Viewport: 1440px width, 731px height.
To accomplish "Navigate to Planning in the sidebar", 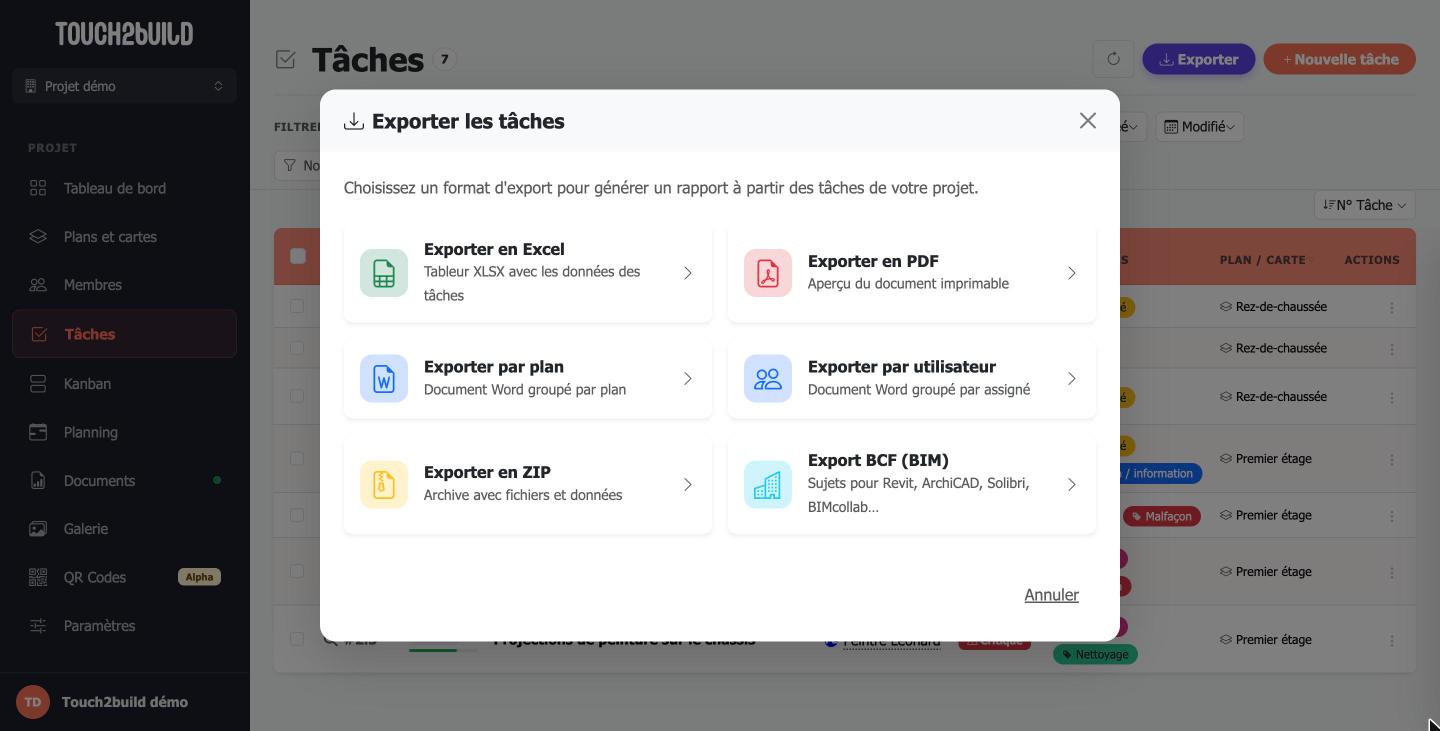I will (125, 432).
